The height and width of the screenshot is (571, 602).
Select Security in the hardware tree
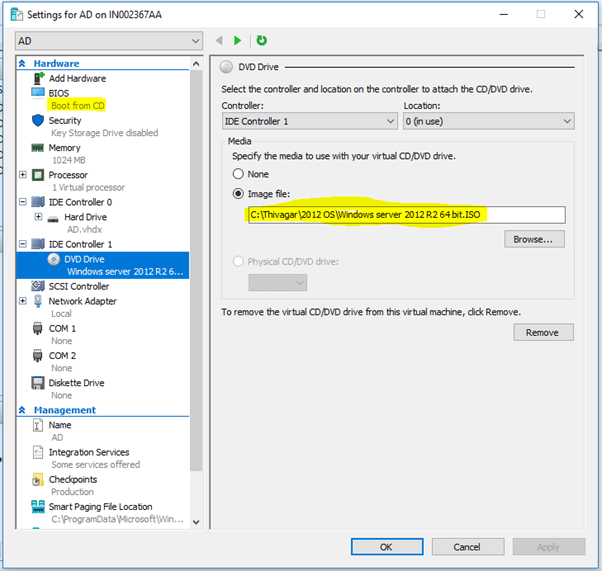click(x=65, y=121)
